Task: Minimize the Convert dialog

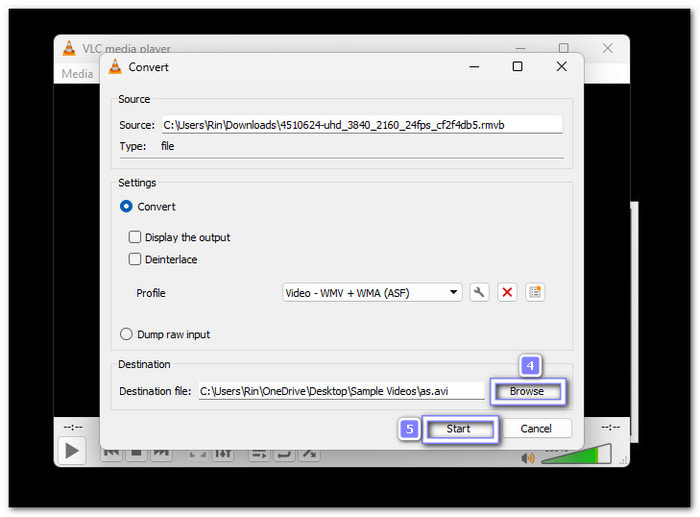Action: pos(474,67)
